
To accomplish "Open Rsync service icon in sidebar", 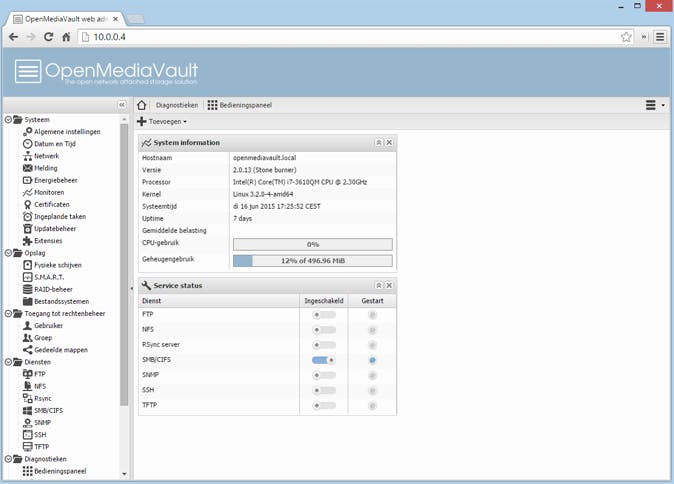I will [28, 398].
